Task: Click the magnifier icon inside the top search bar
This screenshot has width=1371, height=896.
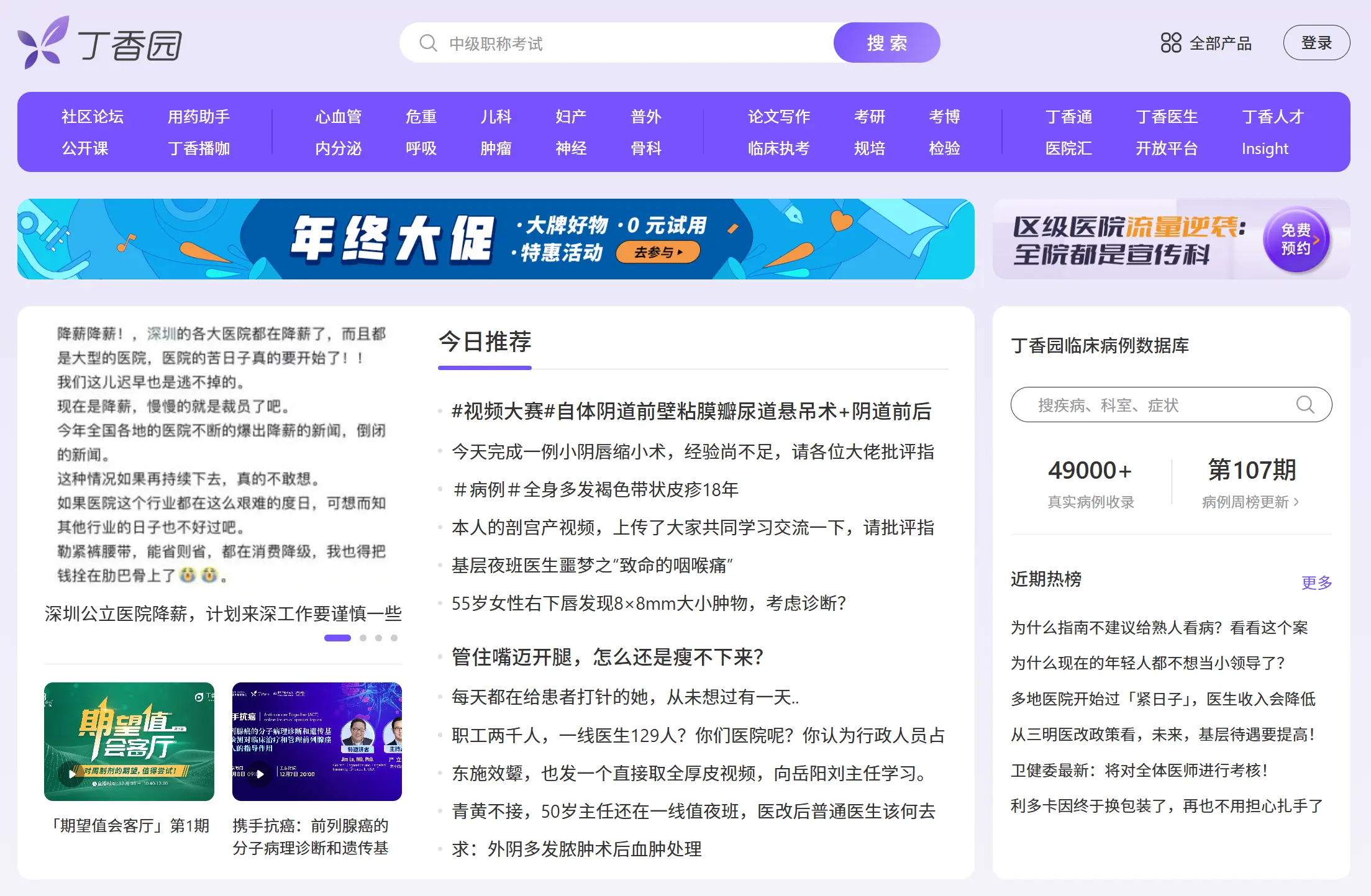Action: (427, 42)
